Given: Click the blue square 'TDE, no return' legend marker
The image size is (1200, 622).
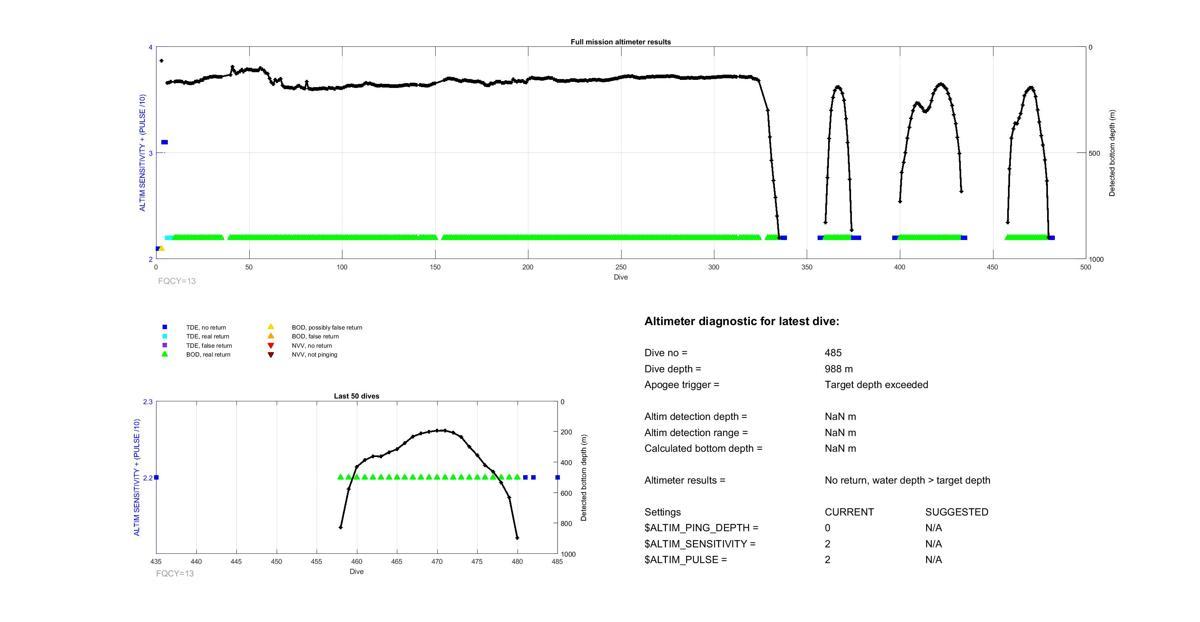Looking at the screenshot, I should click(x=164, y=327).
